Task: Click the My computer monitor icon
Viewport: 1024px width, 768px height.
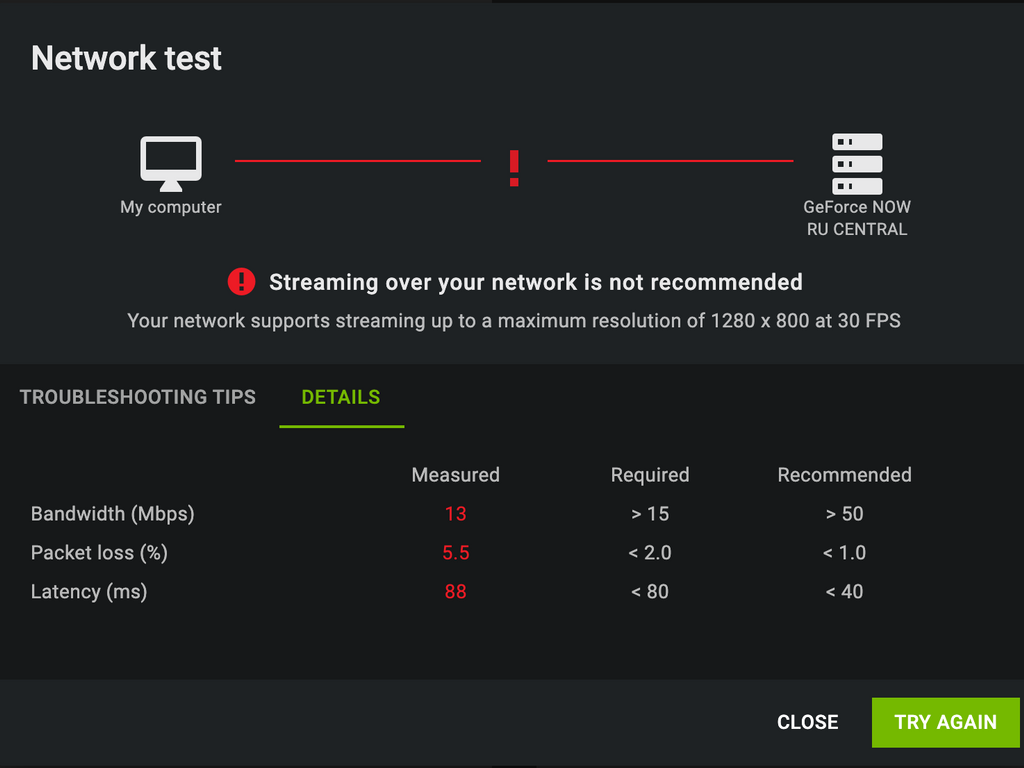Action: [171, 163]
